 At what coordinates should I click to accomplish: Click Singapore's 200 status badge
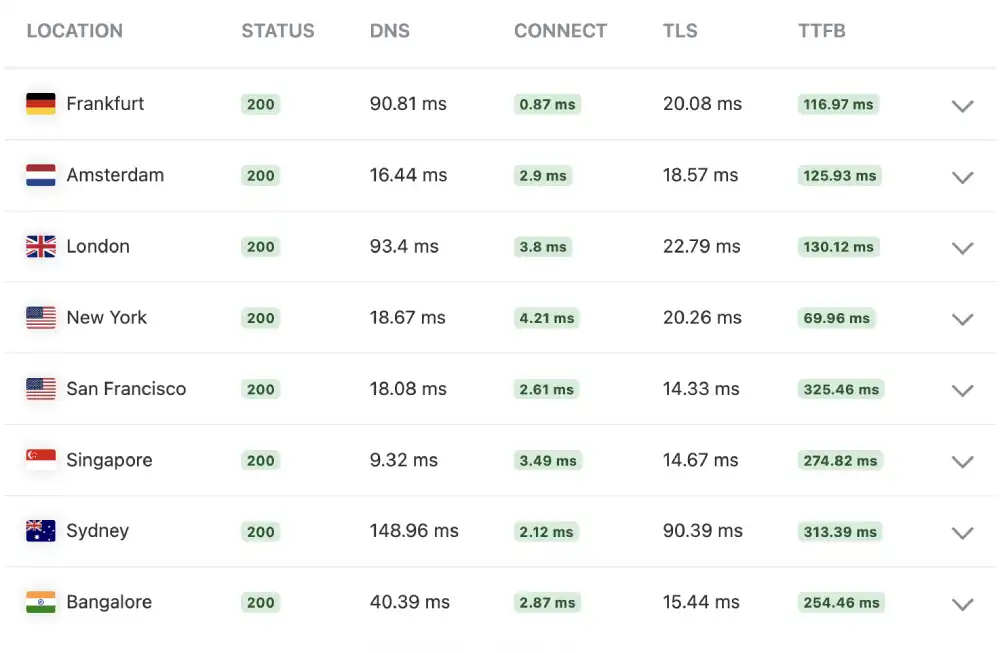pos(260,460)
